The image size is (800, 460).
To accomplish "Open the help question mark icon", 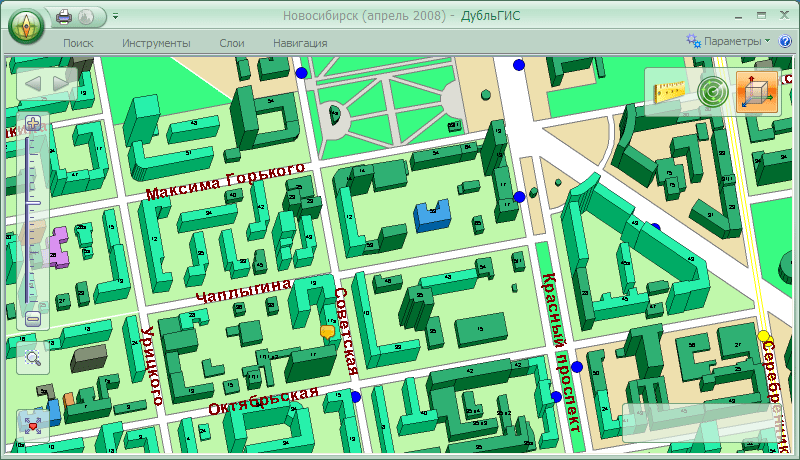I will [784, 42].
